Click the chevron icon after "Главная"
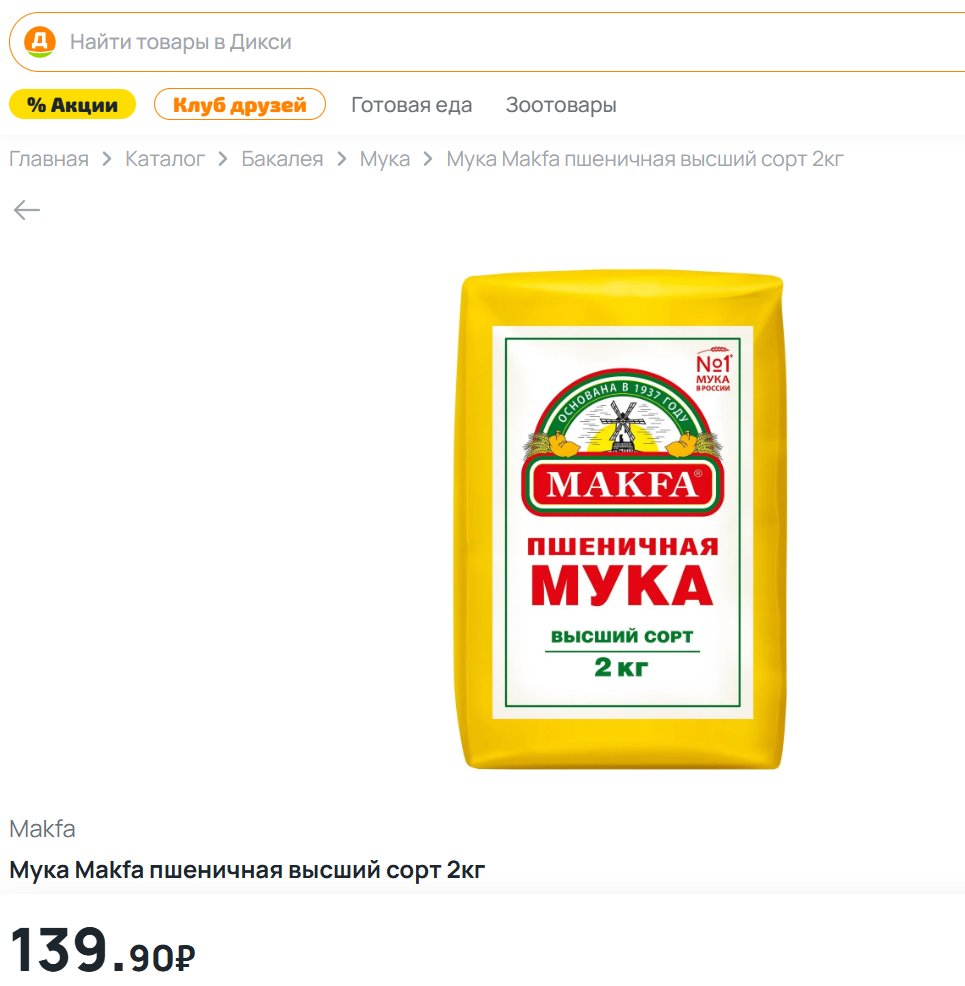965x986 pixels. (x=107, y=159)
